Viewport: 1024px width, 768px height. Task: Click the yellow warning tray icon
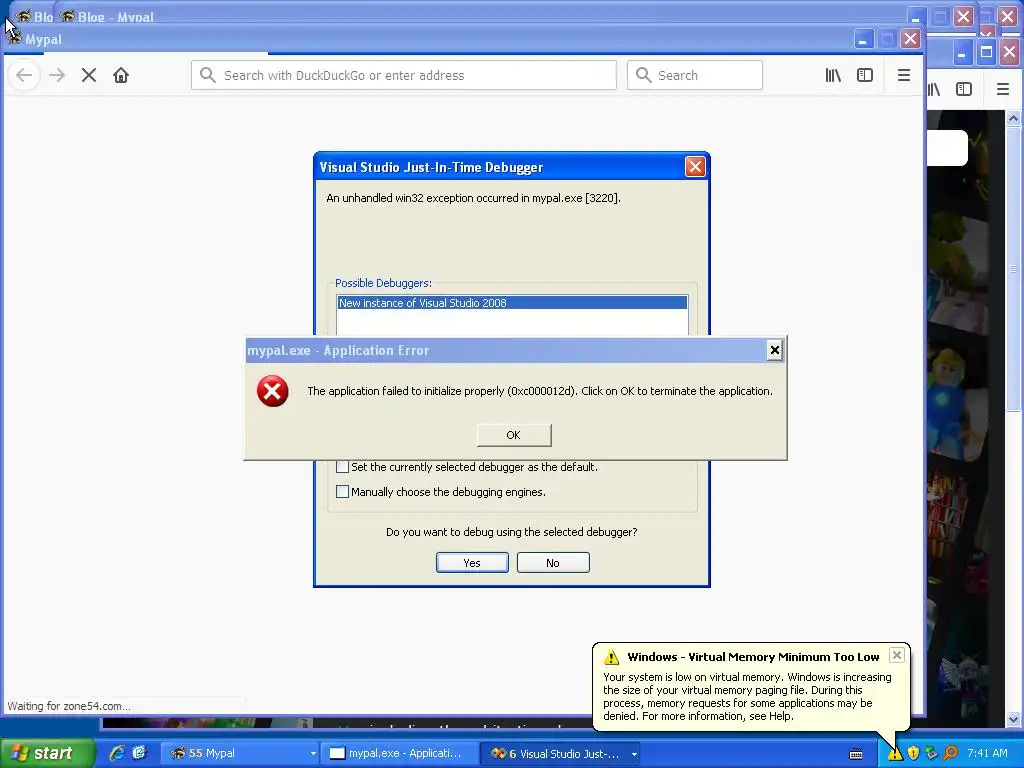tap(895, 754)
